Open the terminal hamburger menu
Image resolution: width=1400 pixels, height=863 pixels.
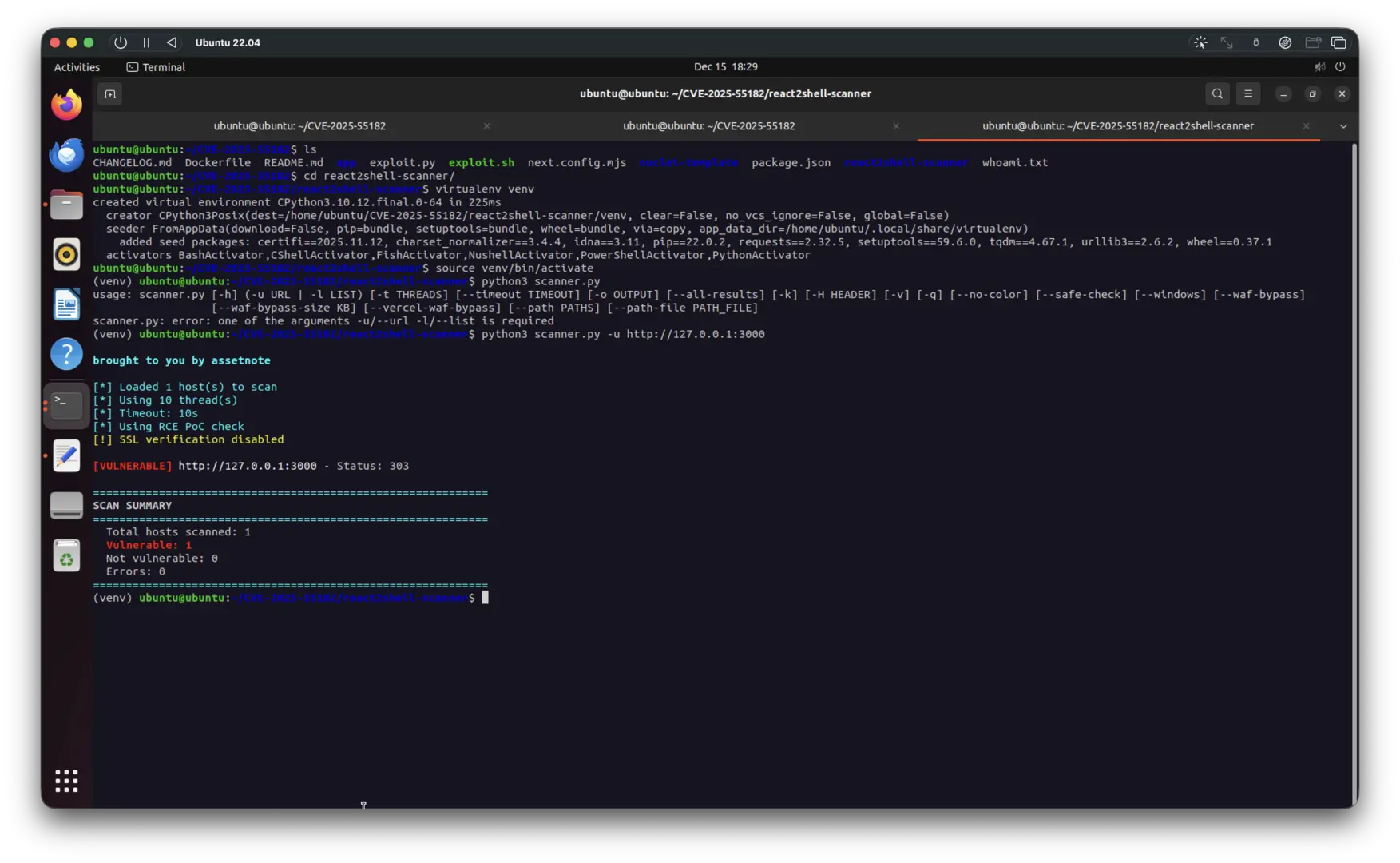pos(1248,93)
